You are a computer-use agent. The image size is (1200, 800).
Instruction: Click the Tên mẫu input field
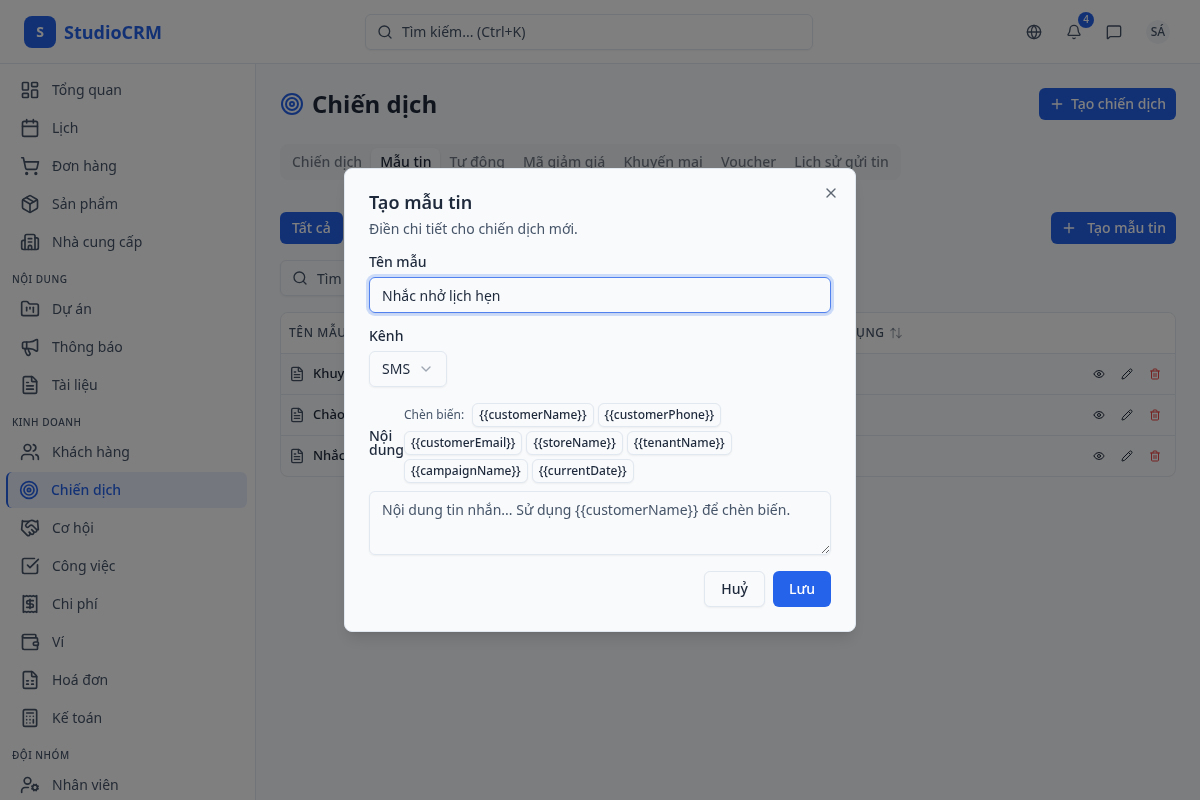[599, 296]
